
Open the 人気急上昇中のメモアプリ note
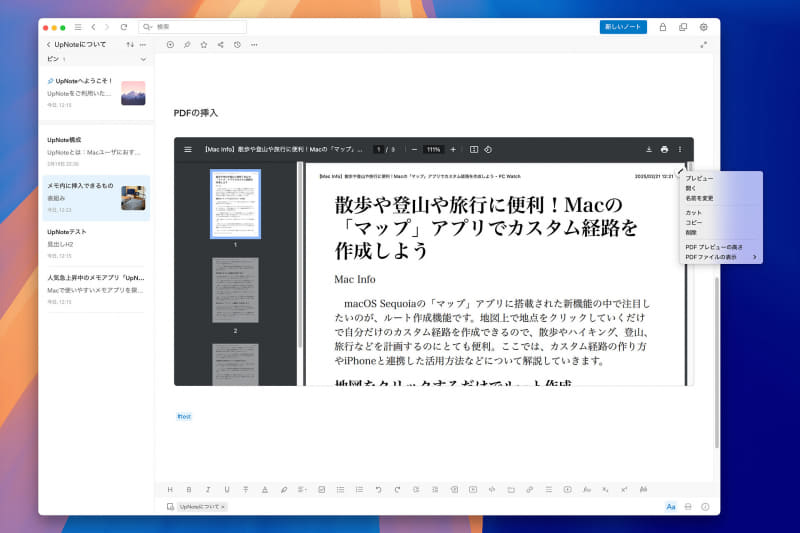[96, 289]
